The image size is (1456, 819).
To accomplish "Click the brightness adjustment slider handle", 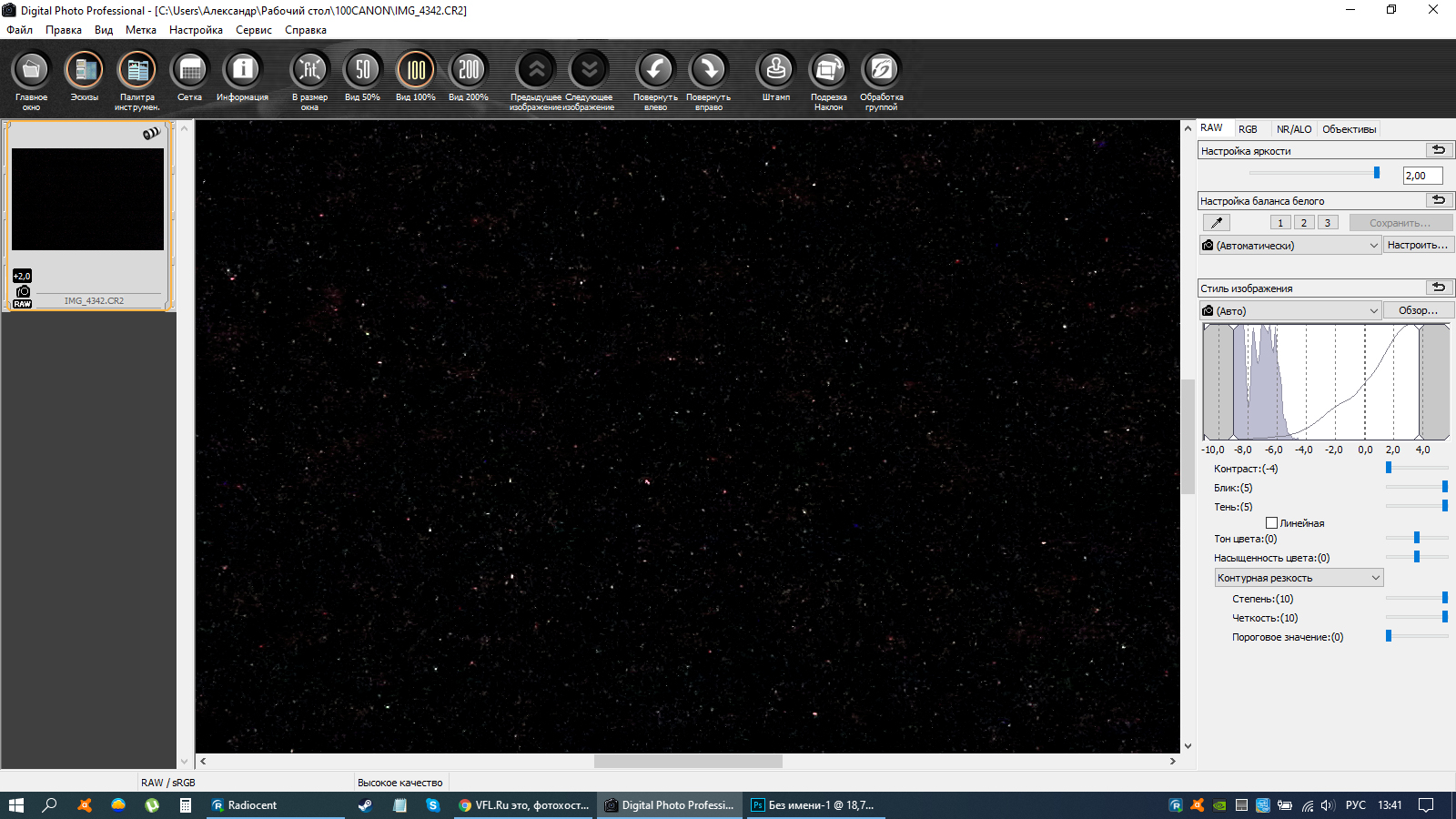I will (1377, 173).
